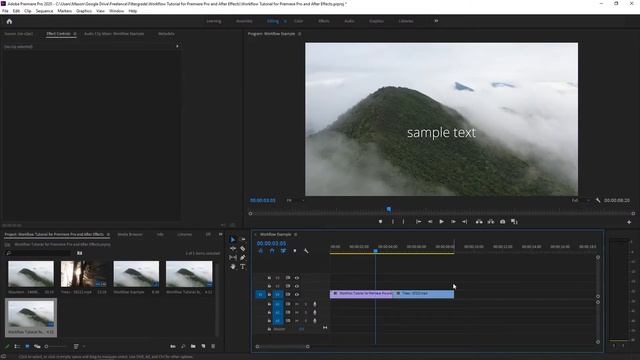Expand the workspace overflow chevron
640x360 pixels.
pos(436,21)
